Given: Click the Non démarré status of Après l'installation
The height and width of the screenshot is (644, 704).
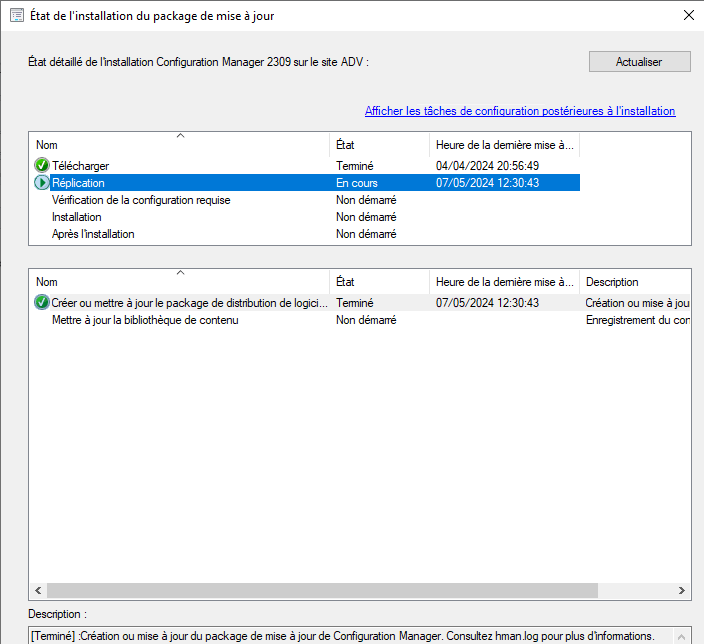Looking at the screenshot, I should click(x=366, y=234).
